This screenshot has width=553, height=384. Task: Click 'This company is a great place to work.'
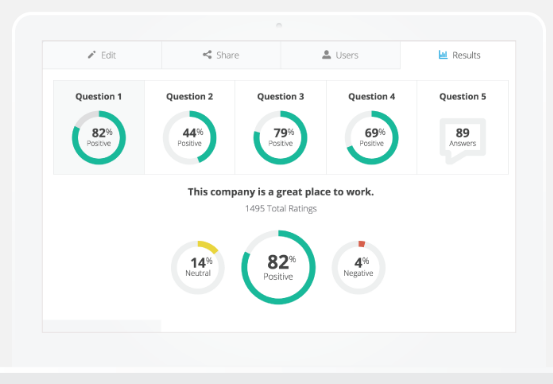coord(281,192)
